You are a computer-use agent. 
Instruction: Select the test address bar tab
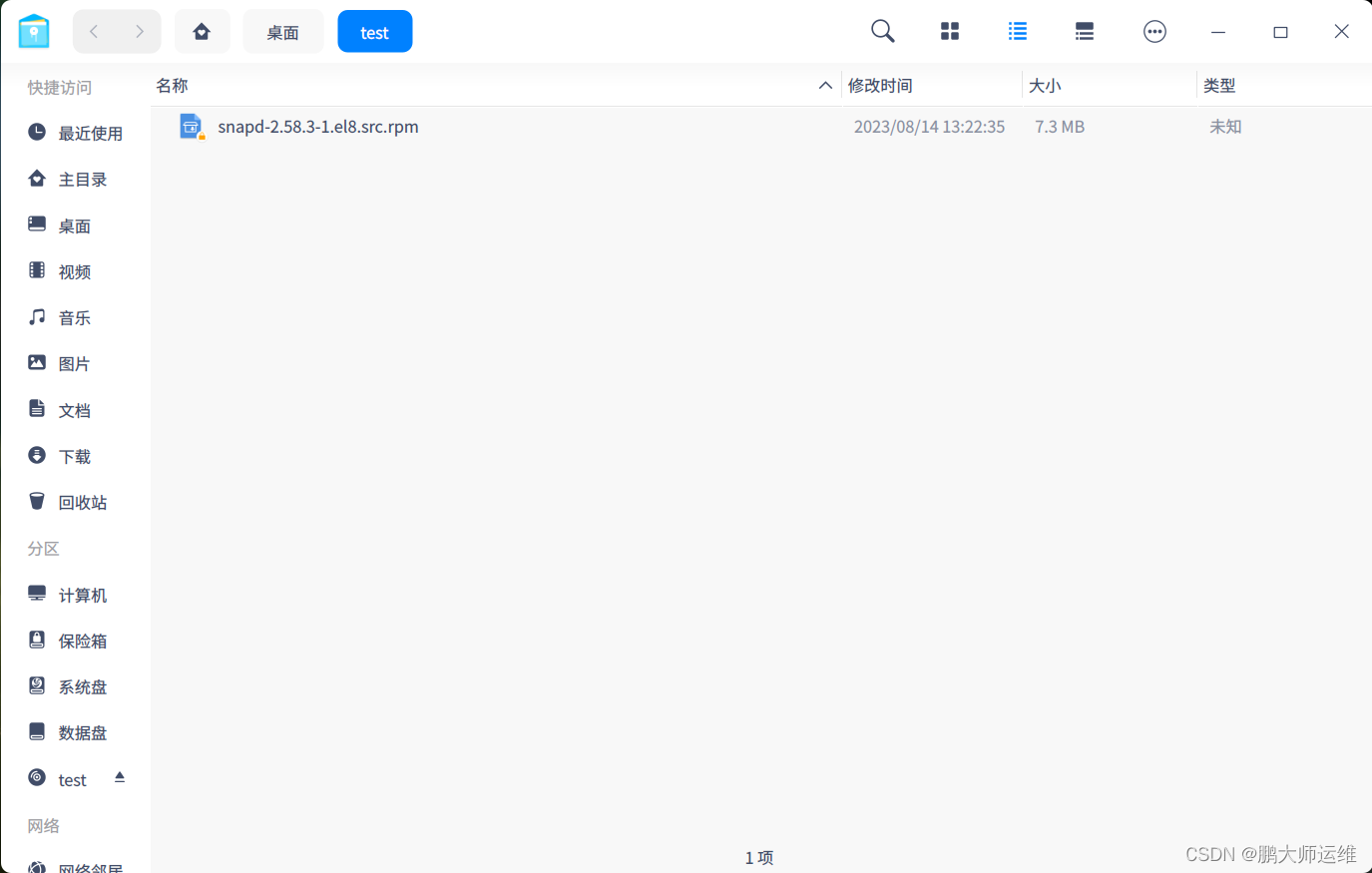pyautogui.click(x=374, y=31)
